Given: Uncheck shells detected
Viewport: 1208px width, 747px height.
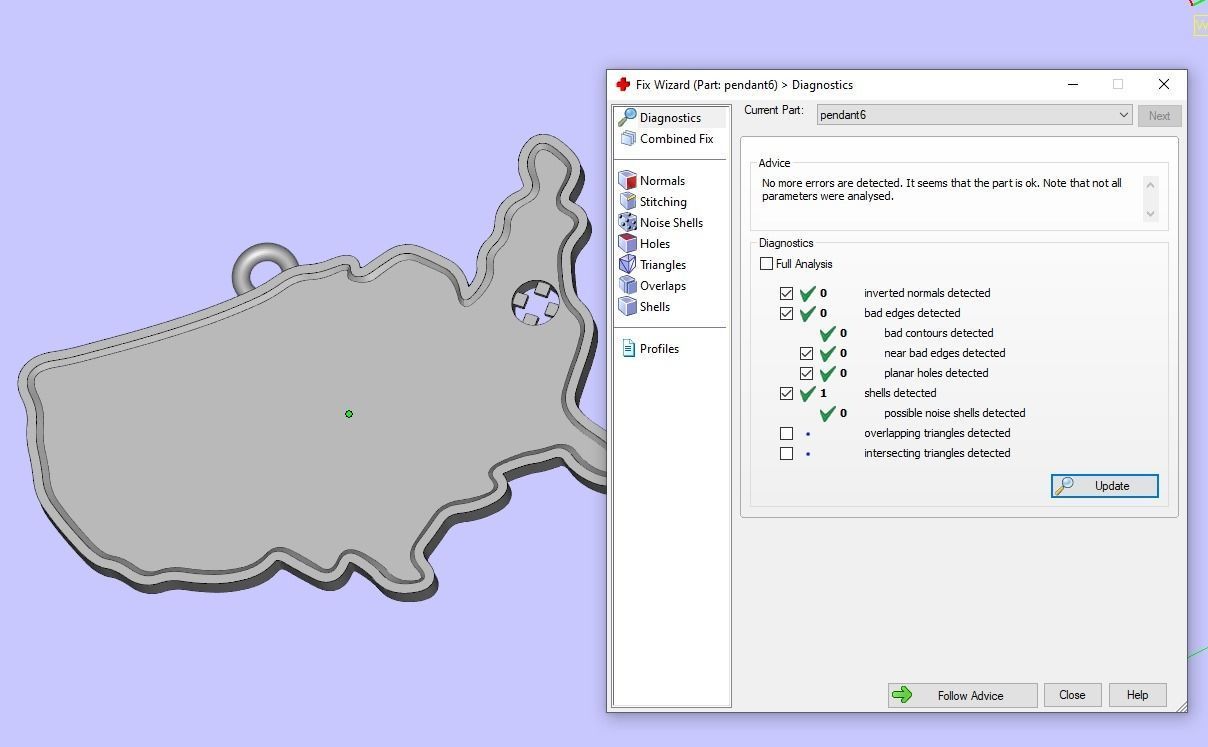Looking at the screenshot, I should pos(786,393).
